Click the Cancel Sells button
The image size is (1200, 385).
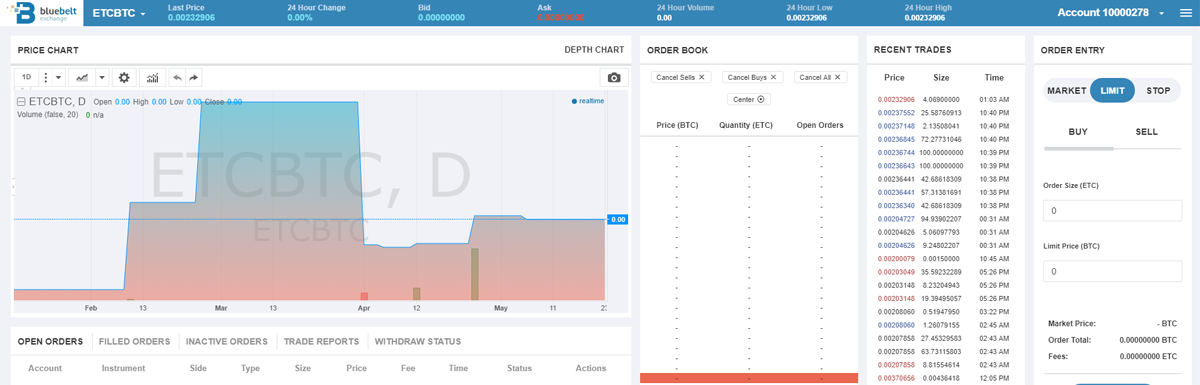click(680, 77)
